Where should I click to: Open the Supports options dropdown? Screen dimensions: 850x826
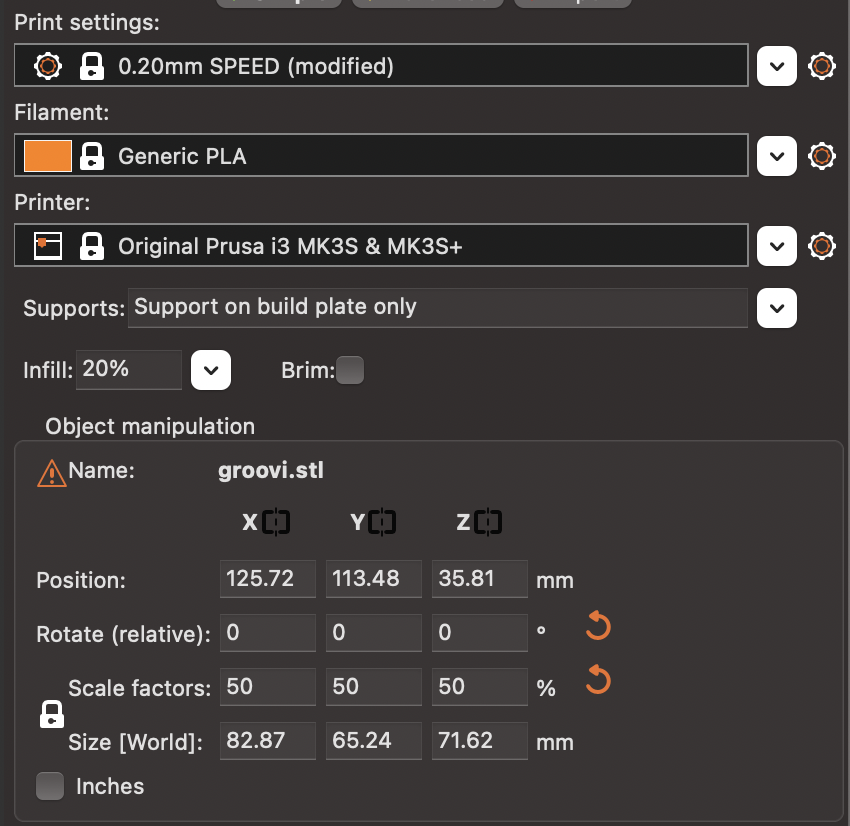[x=777, y=308]
